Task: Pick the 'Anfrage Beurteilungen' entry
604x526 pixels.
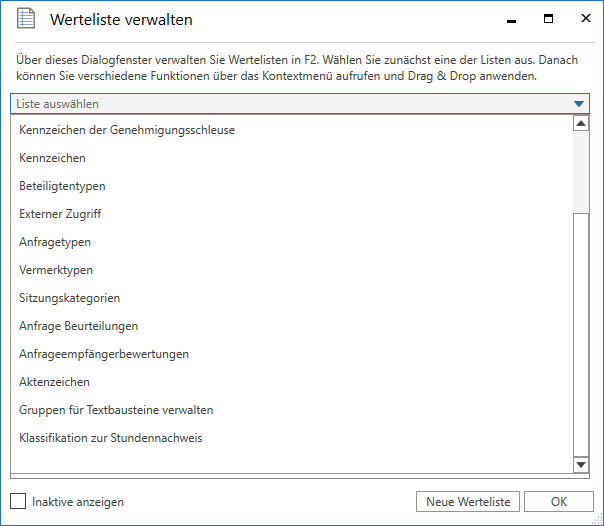Action: (78, 326)
